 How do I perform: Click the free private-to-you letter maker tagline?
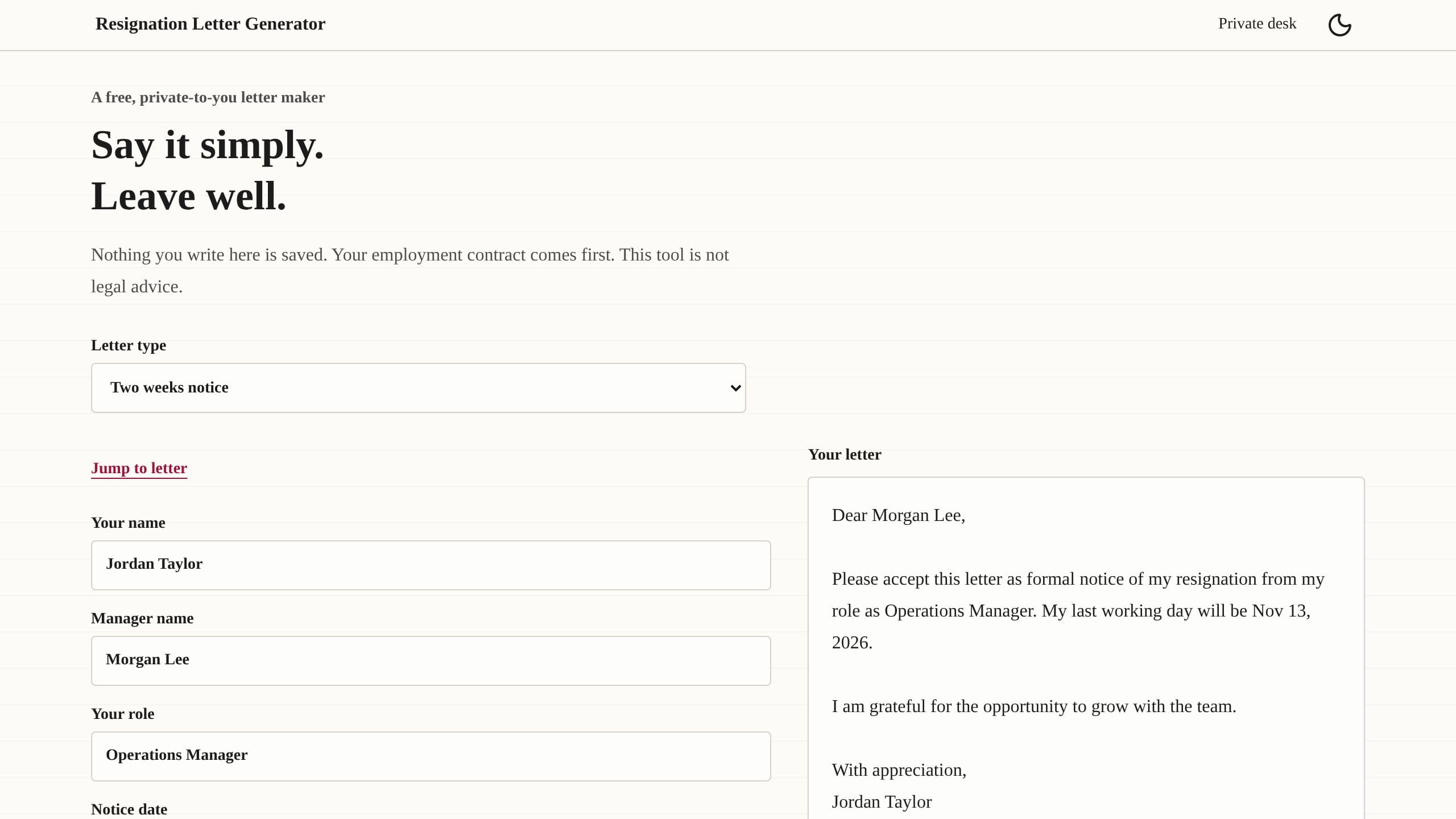208,97
